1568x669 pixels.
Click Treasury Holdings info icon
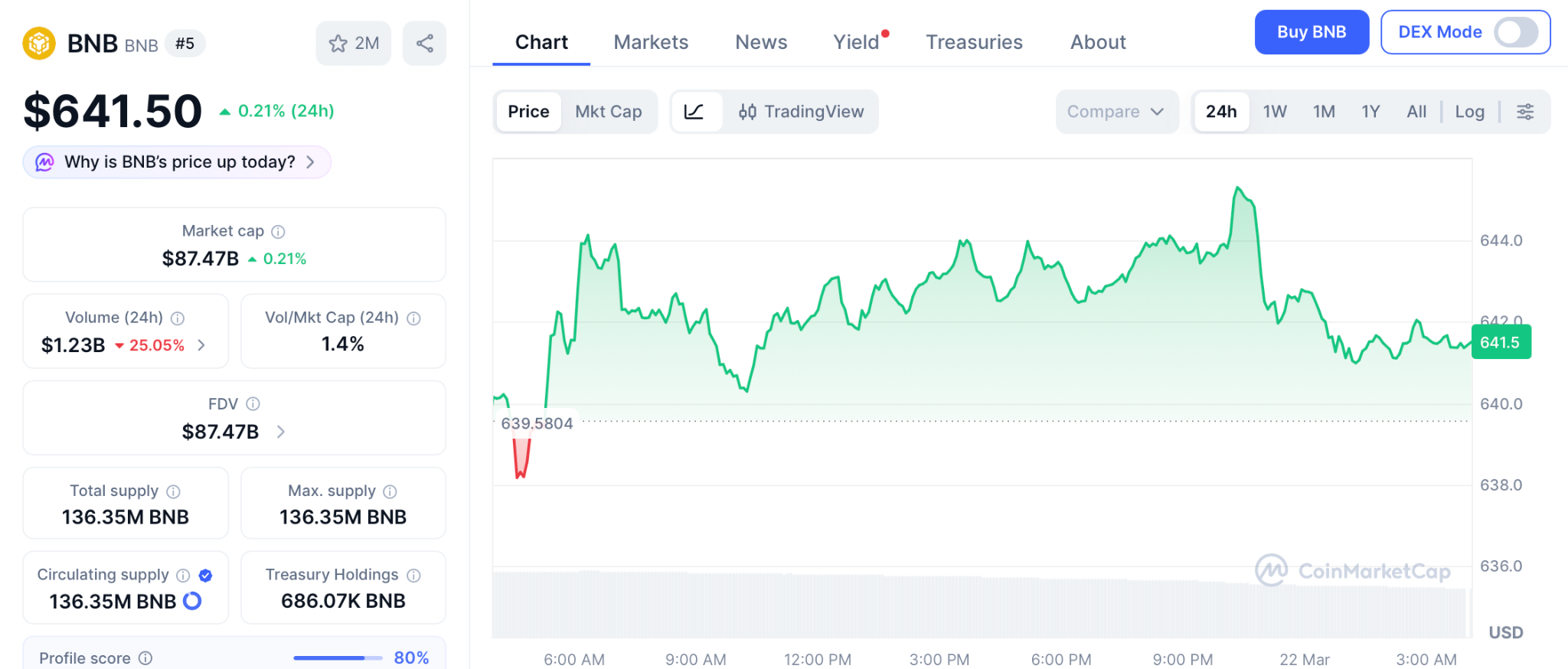pos(414,575)
